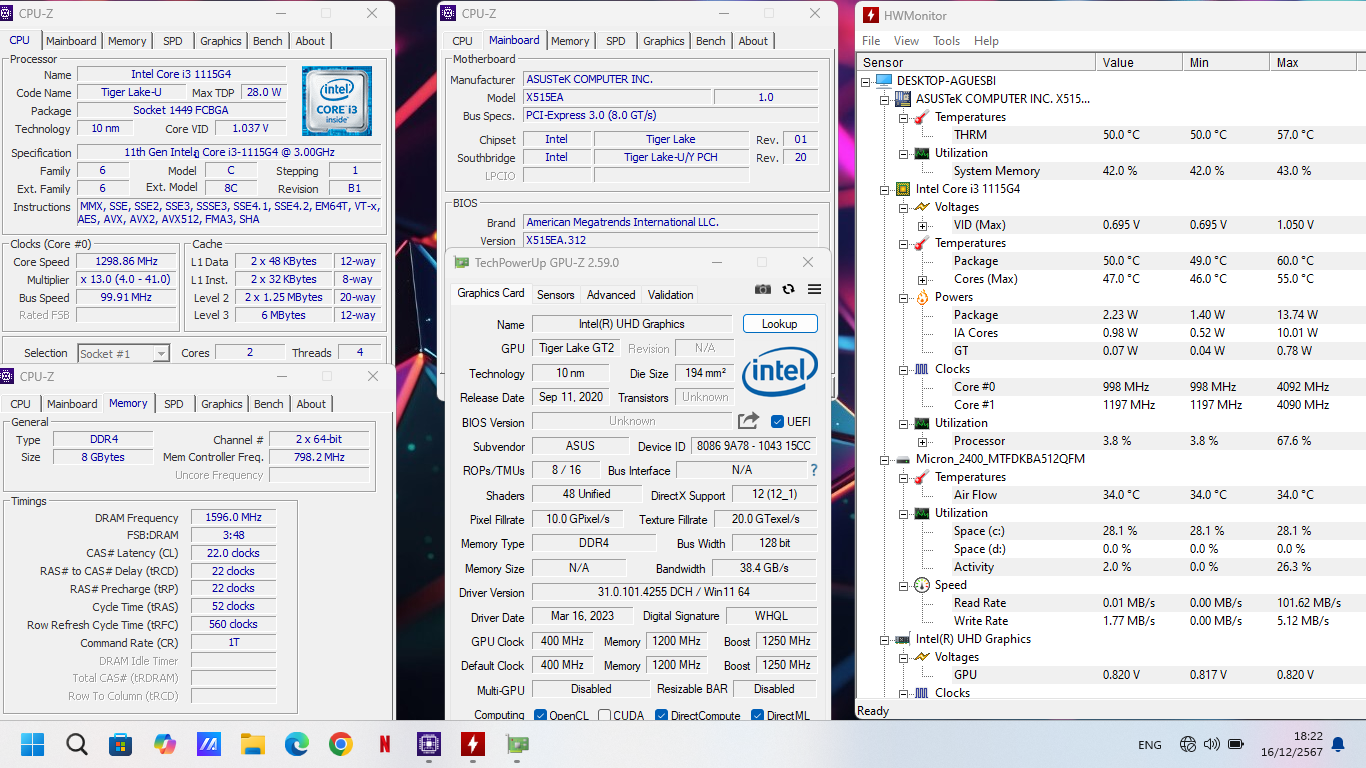This screenshot has height=768, width=1366.
Task: Click GPU-Z refresh icon
Action: pyautogui.click(x=788, y=289)
